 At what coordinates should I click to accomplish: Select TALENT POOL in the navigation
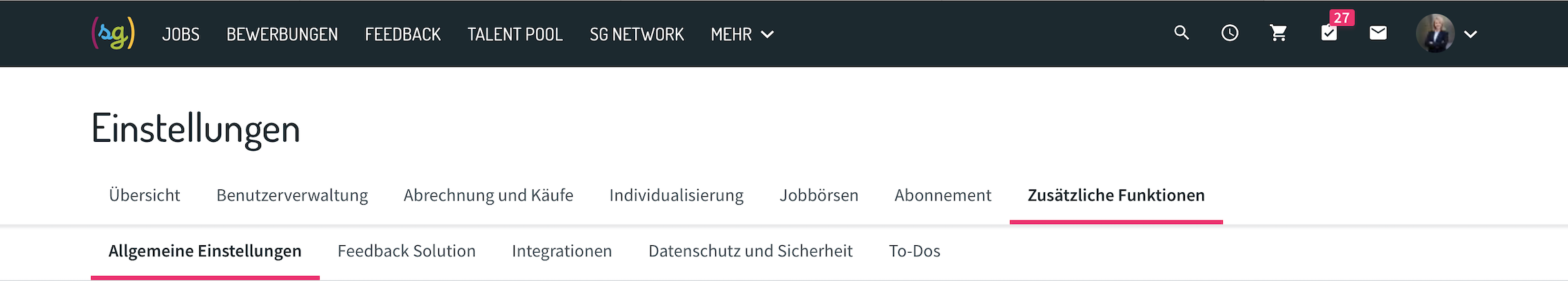click(515, 34)
